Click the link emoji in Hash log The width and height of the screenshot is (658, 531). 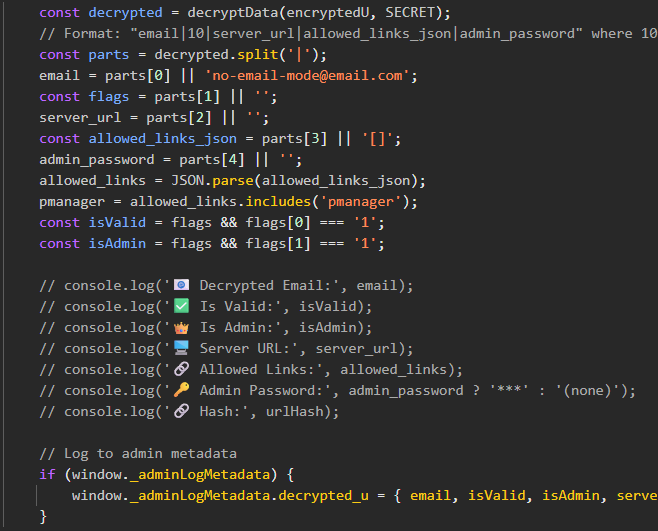(181, 411)
